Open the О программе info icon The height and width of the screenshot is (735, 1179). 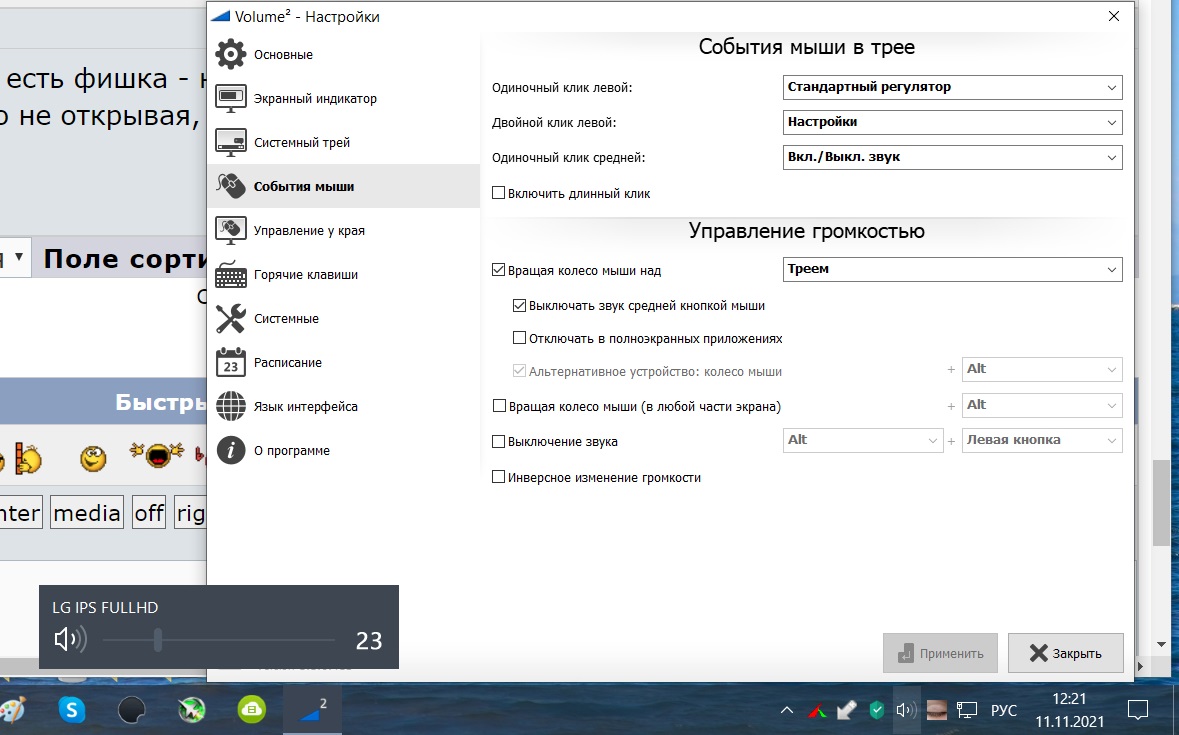click(231, 450)
